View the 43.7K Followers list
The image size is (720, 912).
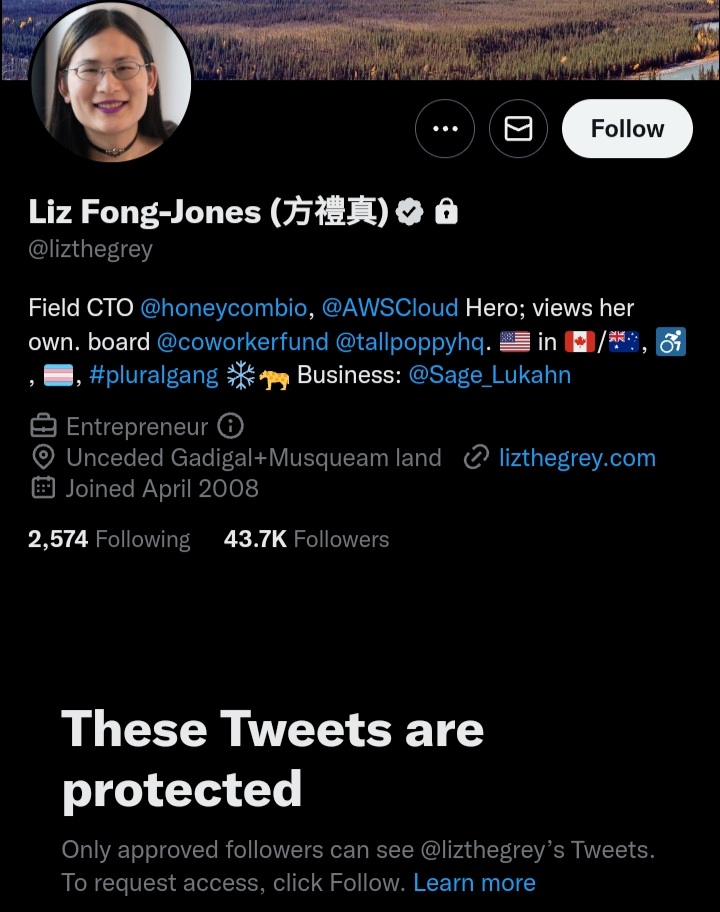306,539
